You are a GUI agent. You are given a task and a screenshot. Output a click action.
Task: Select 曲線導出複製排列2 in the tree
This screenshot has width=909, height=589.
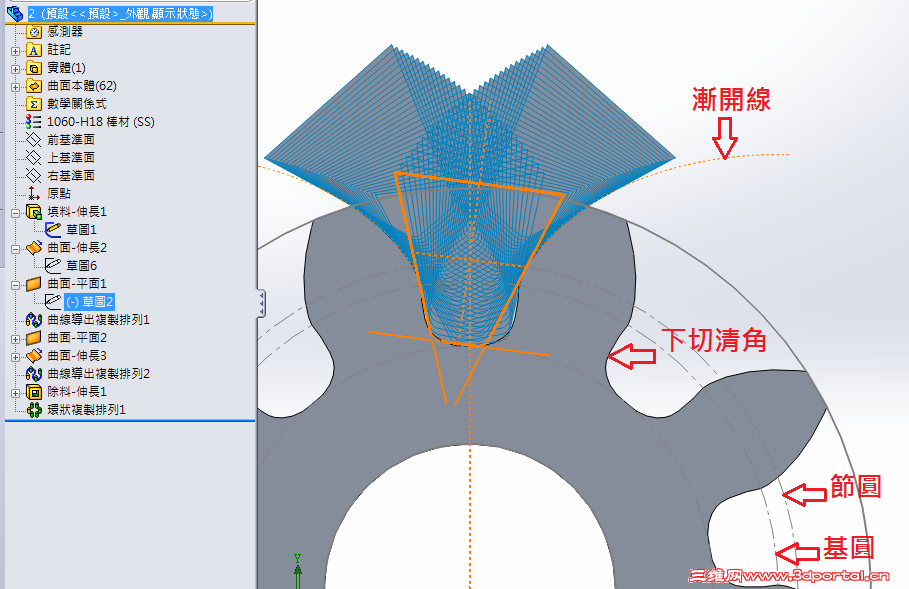(x=99, y=373)
